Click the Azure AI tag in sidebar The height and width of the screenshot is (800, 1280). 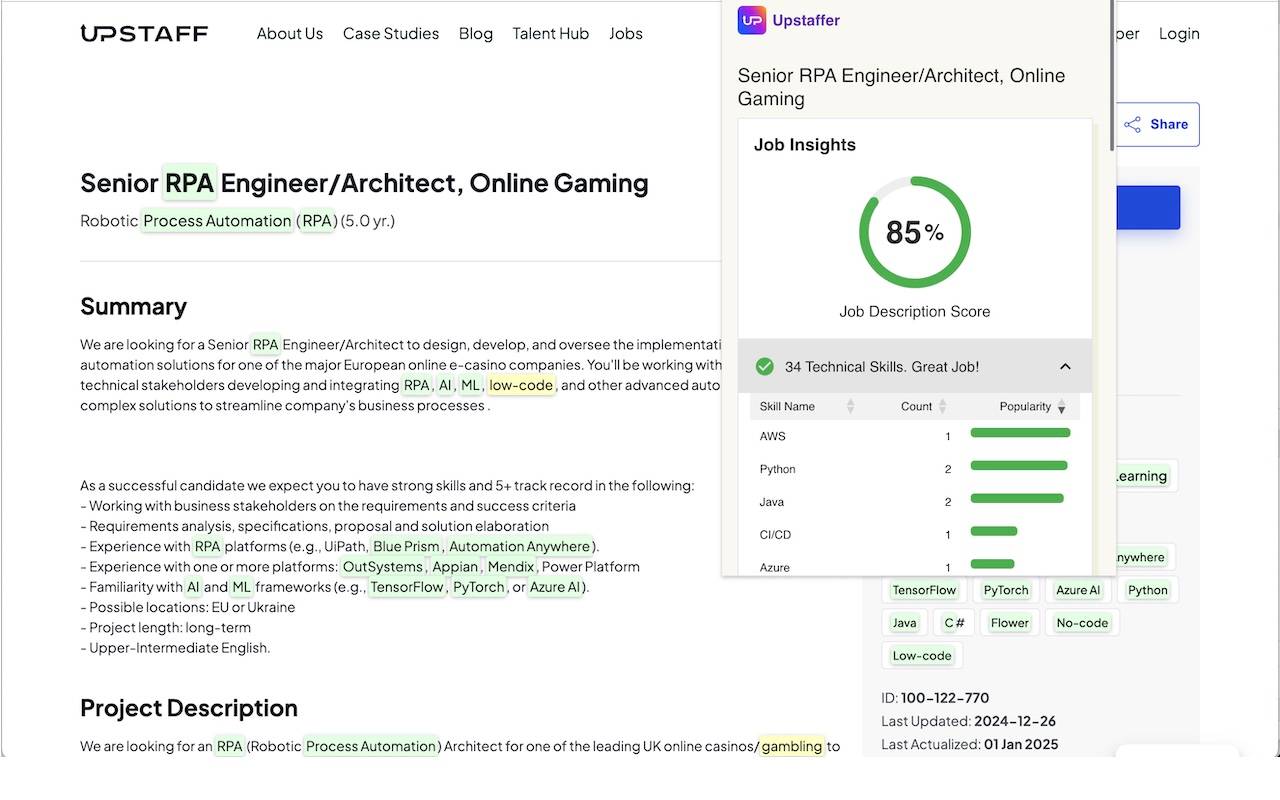(x=1078, y=590)
